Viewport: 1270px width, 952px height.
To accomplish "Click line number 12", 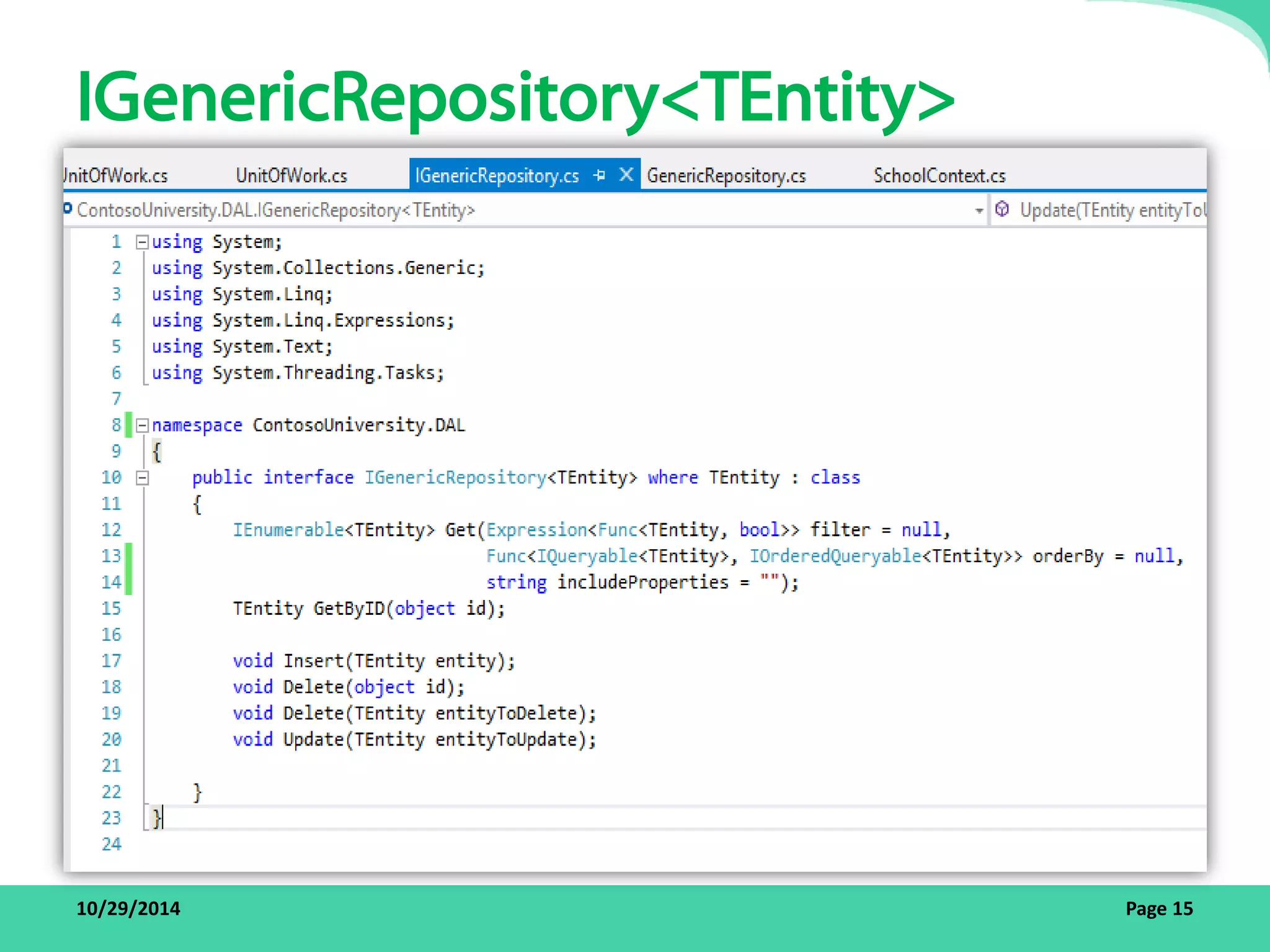I will coord(111,530).
